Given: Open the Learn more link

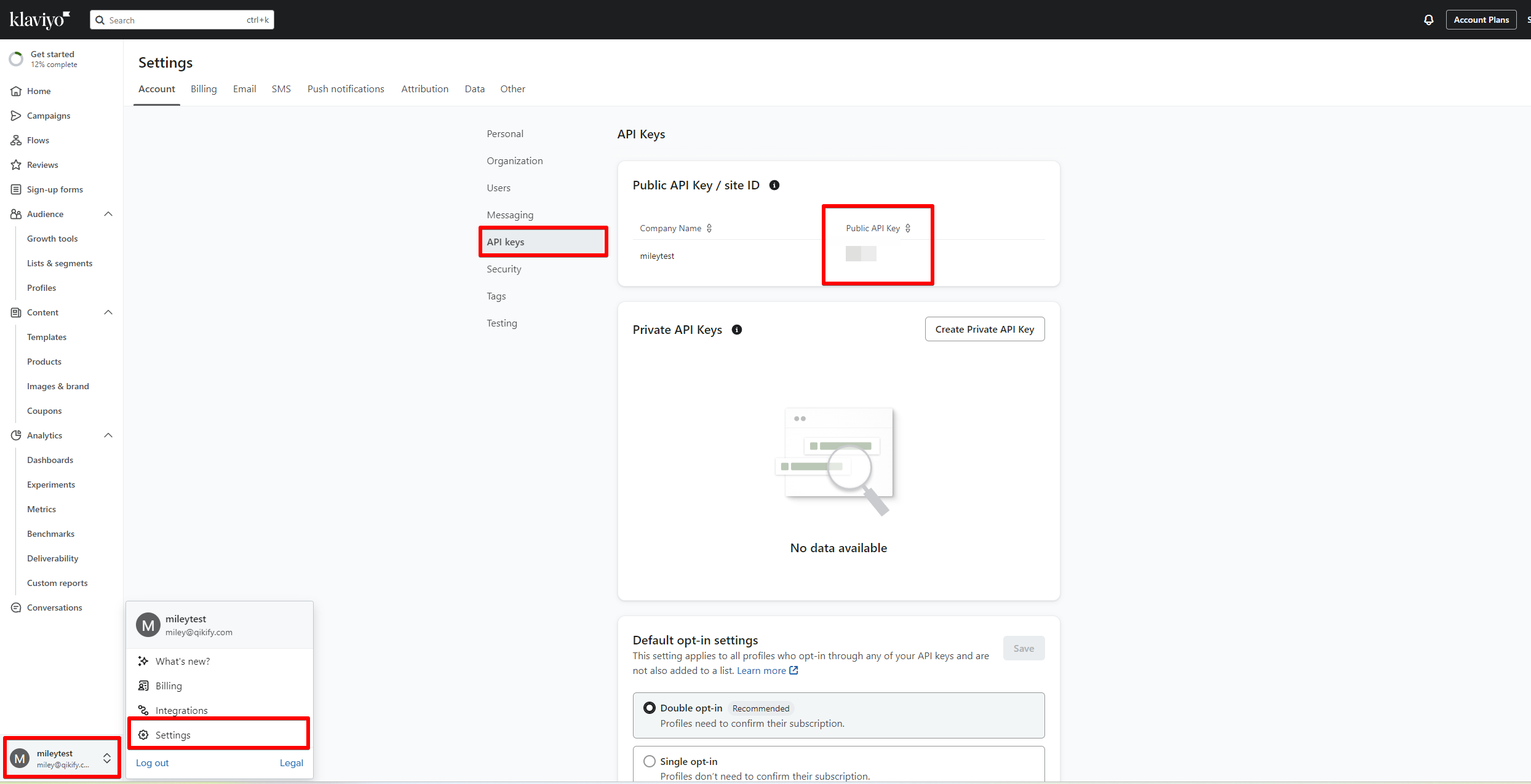Looking at the screenshot, I should click(762, 670).
